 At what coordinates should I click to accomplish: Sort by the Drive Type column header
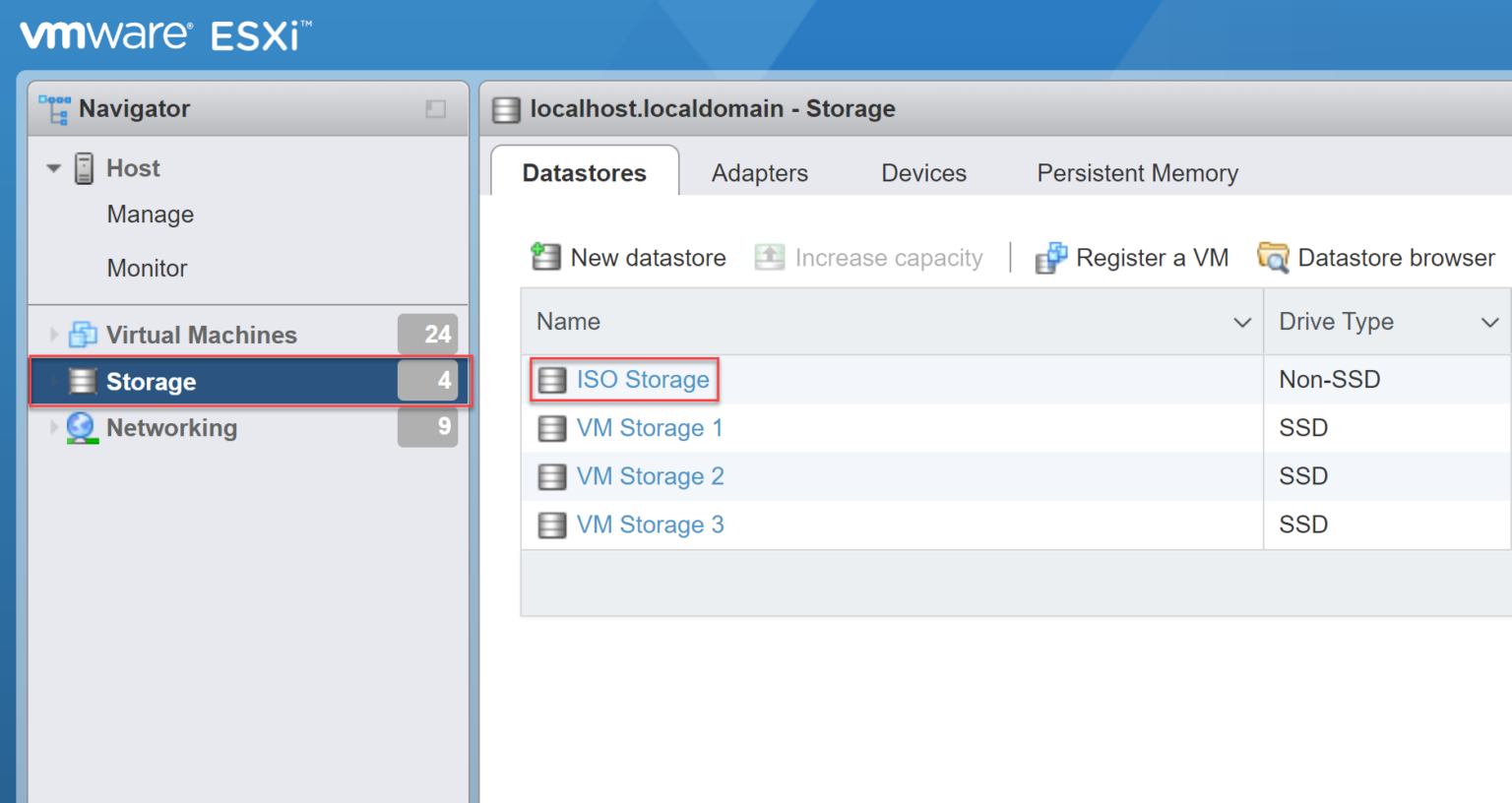point(1336,322)
